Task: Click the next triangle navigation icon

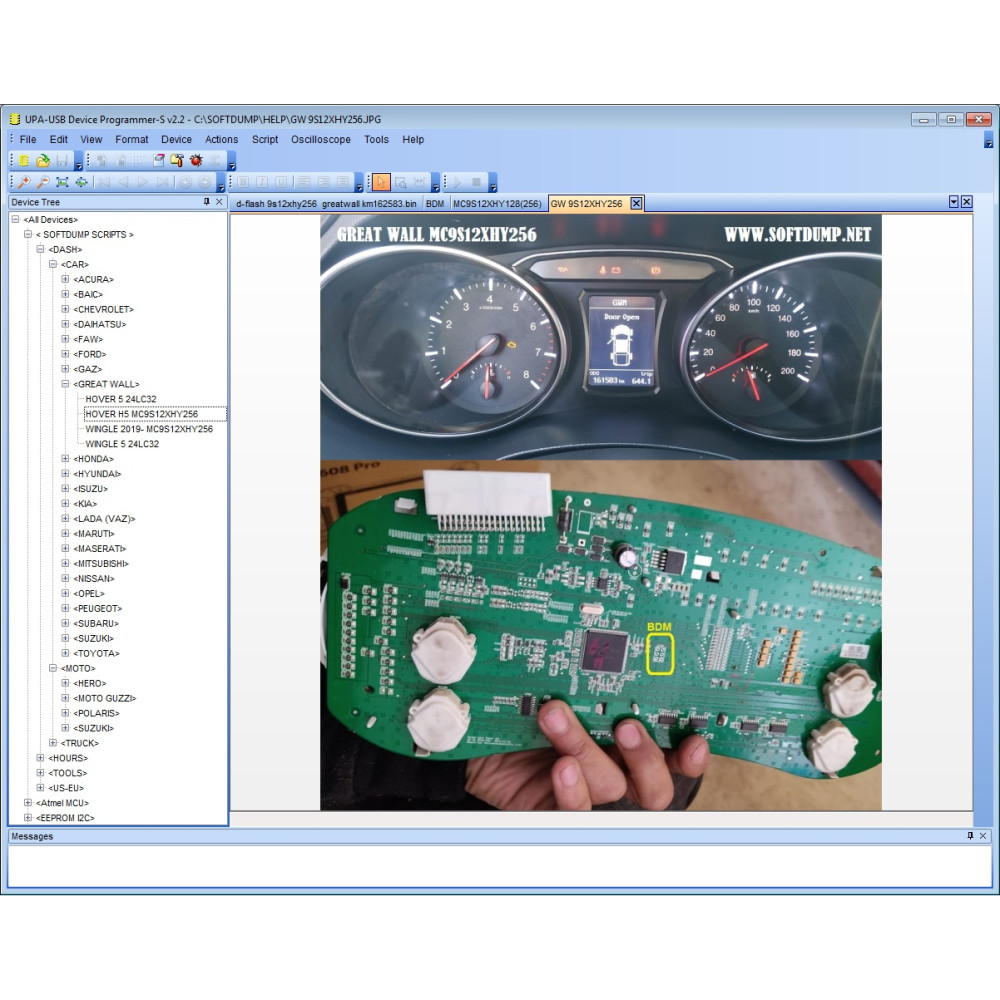Action: pyautogui.click(x=143, y=182)
